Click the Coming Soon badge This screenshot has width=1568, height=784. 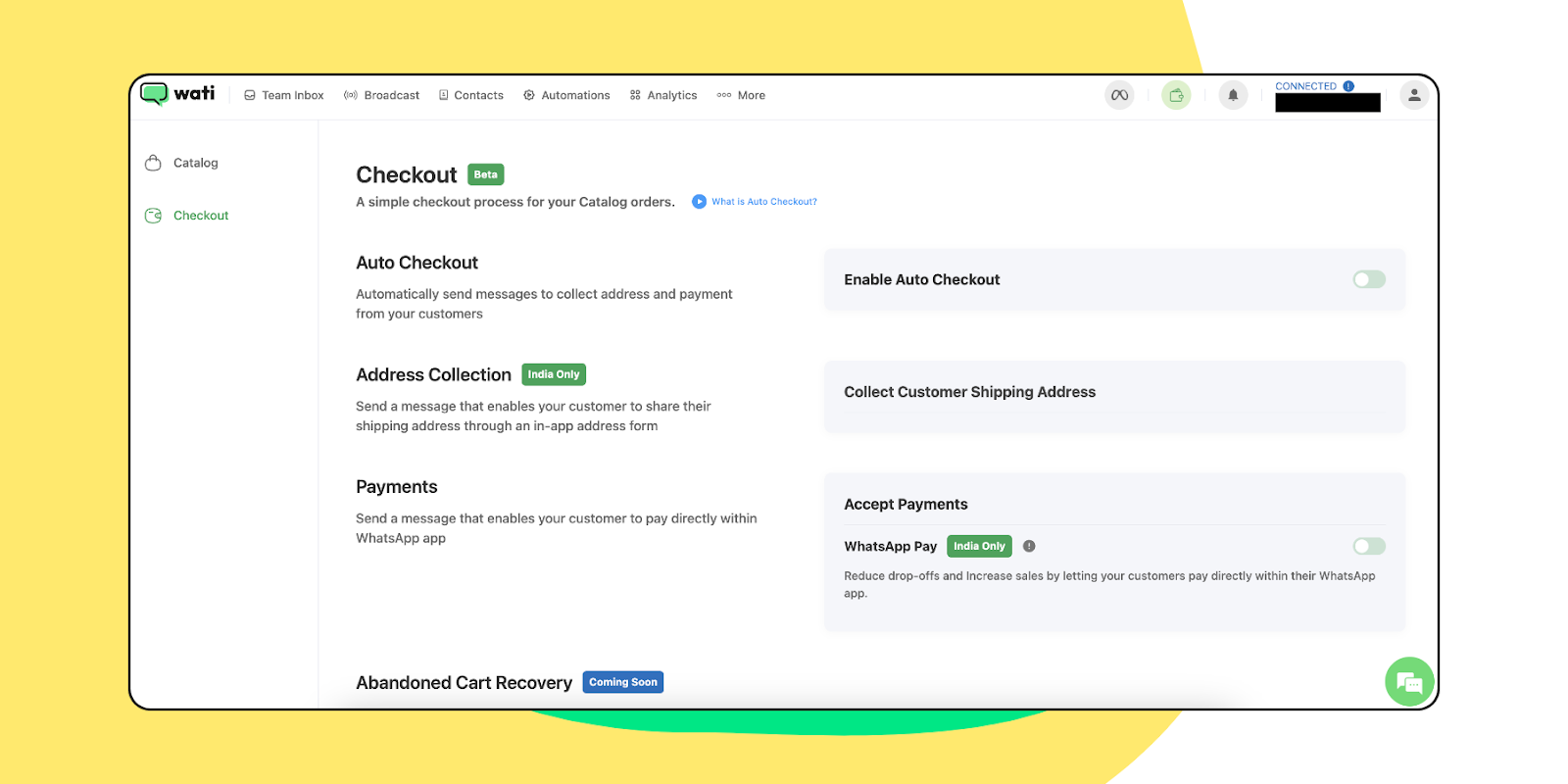point(623,682)
